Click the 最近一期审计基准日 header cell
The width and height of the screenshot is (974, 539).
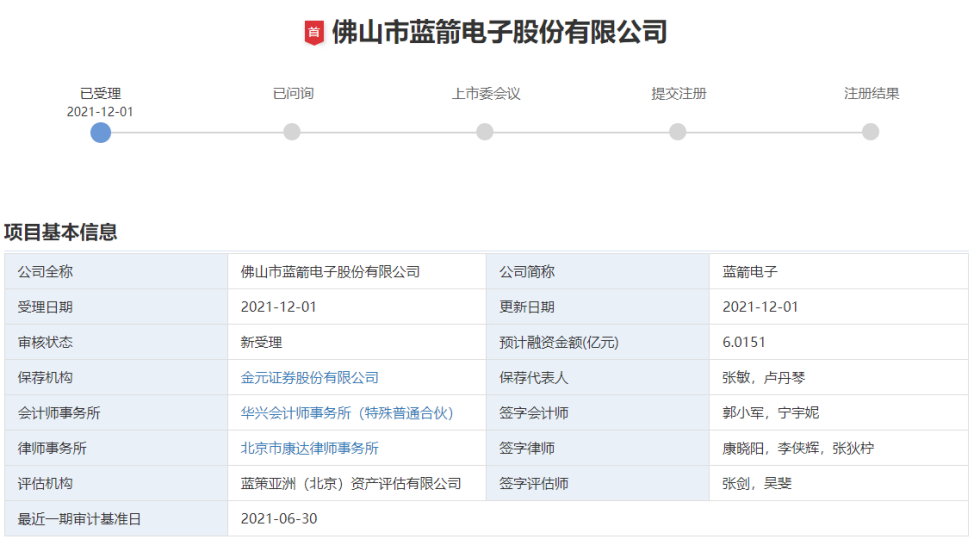(116, 519)
